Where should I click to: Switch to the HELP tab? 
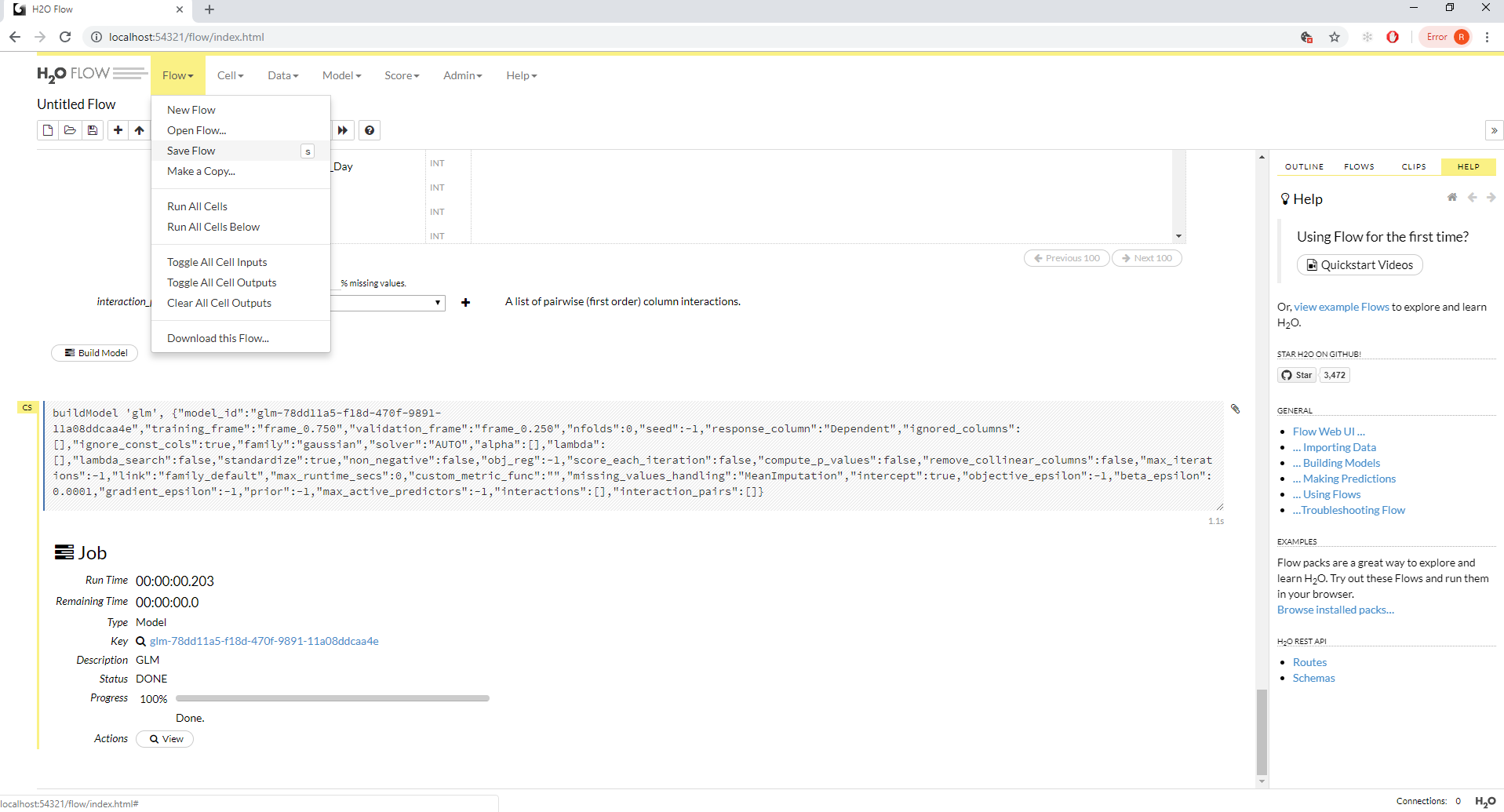click(x=1469, y=166)
